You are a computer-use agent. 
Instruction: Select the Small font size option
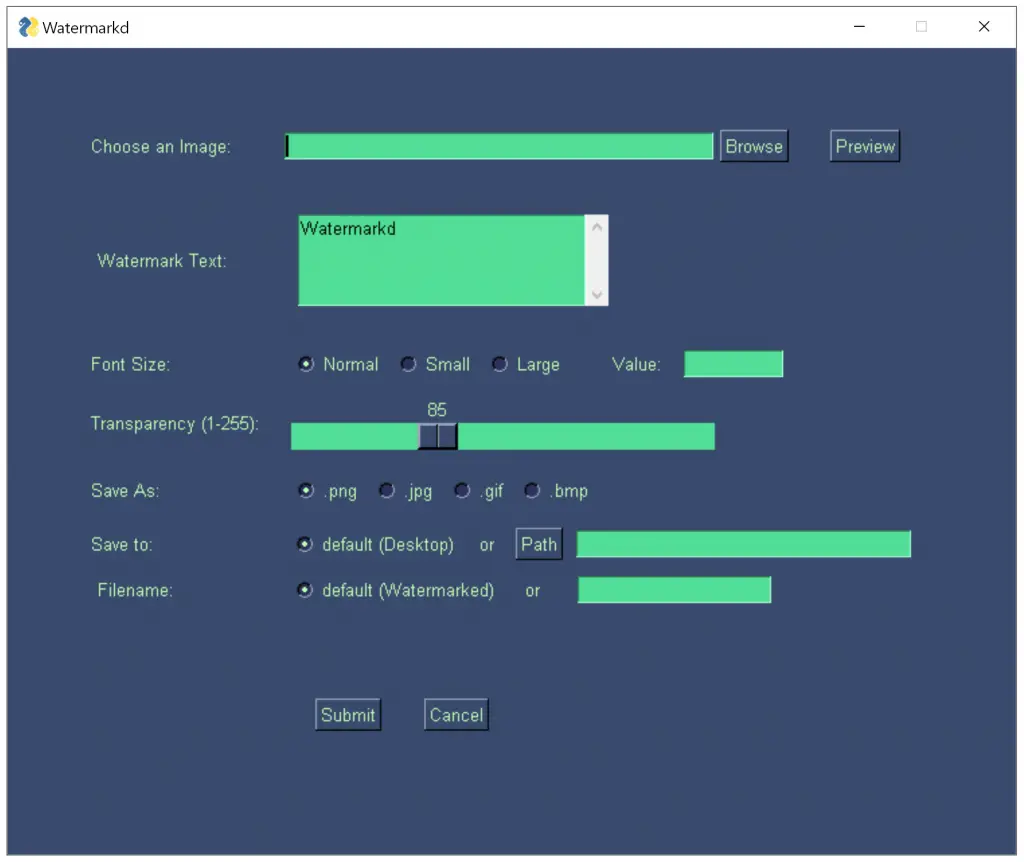[408, 365]
